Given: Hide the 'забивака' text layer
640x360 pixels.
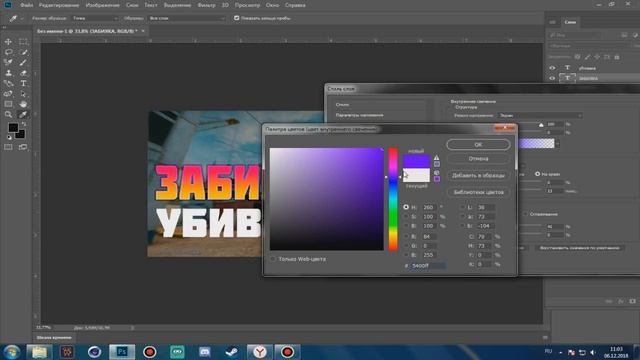Looking at the screenshot, I should (552, 78).
